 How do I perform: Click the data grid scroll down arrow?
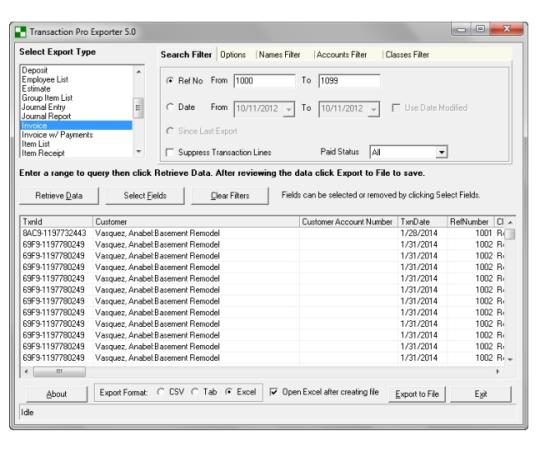(x=510, y=359)
